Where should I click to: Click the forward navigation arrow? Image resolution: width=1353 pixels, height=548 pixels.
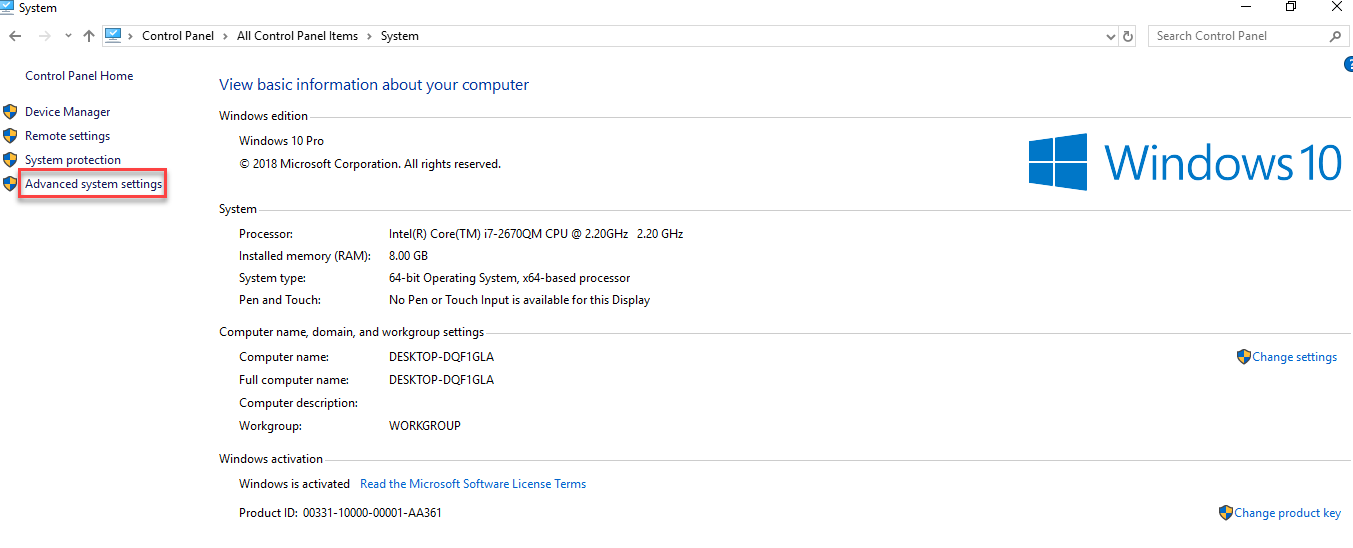(44, 36)
